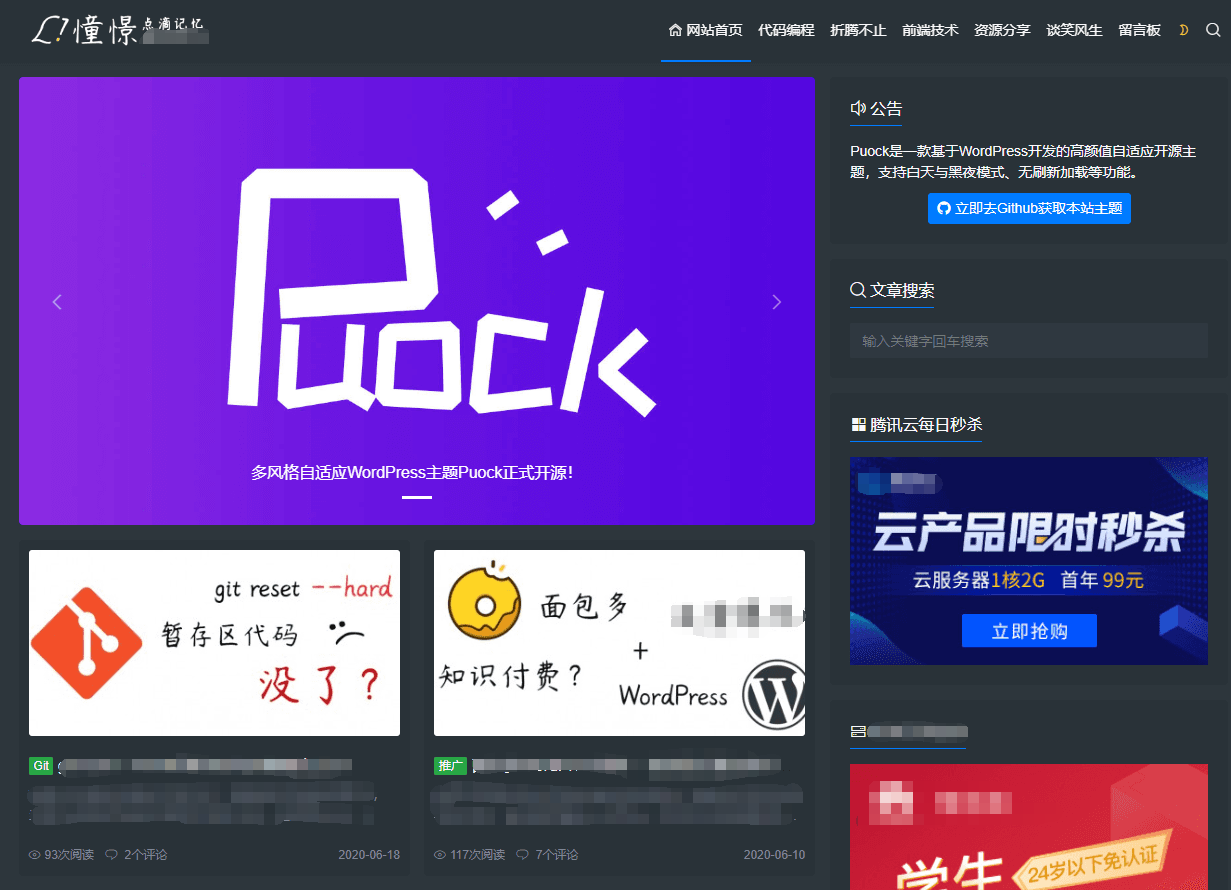Click 立即去Github获取本站主题 button

(1029, 208)
